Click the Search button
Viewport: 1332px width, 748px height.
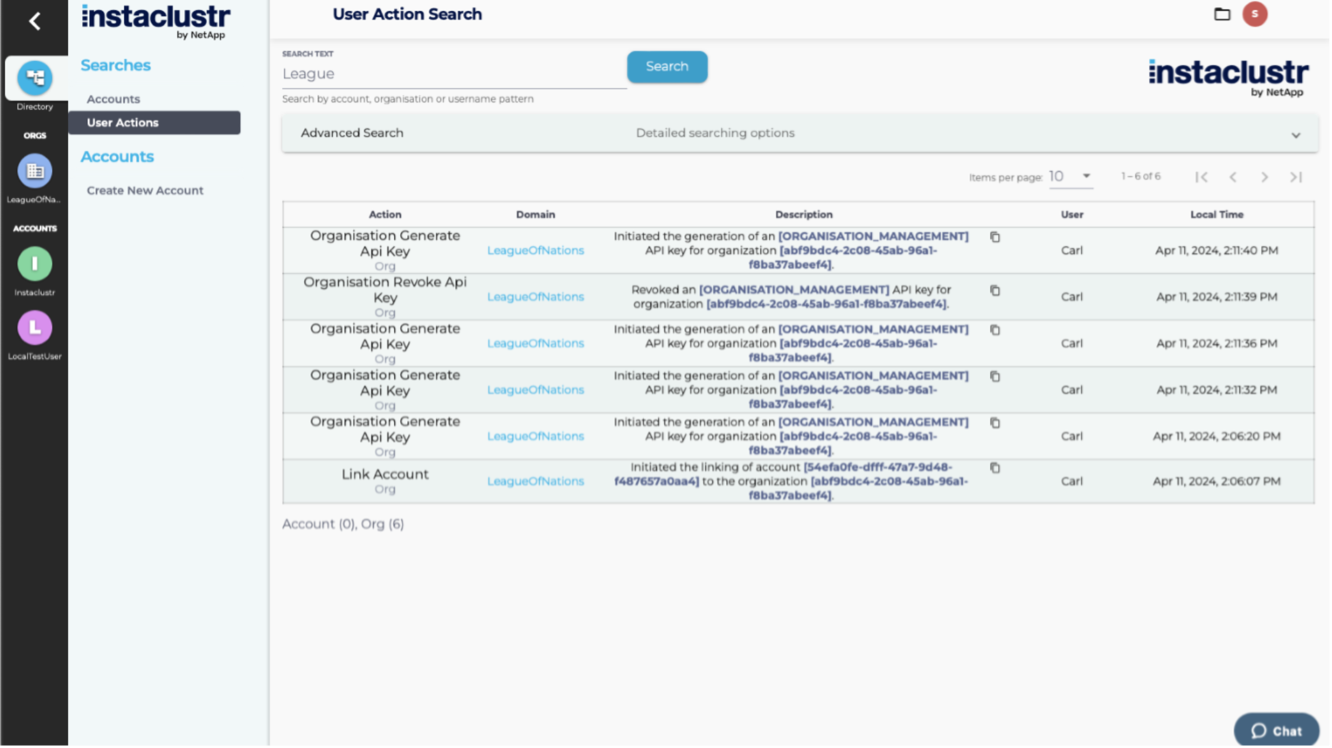[x=668, y=67]
